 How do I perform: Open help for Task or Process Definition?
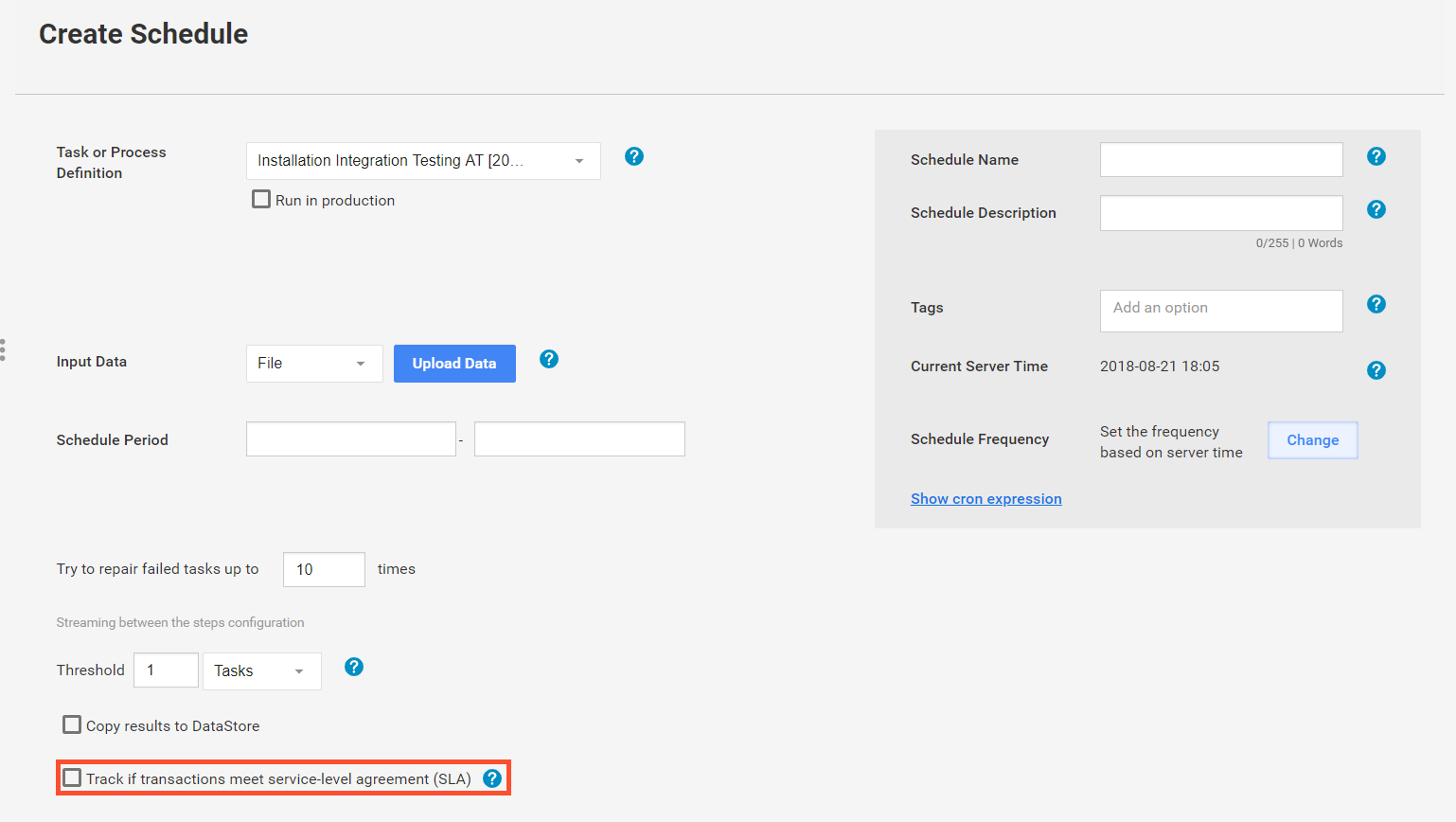(634, 156)
